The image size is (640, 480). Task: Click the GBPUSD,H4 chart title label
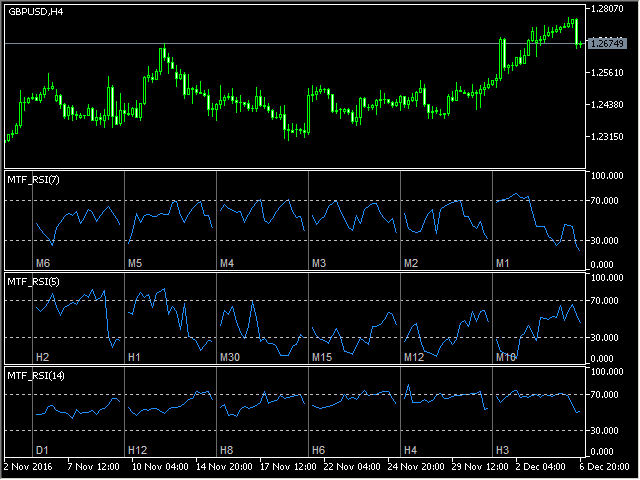click(36, 11)
